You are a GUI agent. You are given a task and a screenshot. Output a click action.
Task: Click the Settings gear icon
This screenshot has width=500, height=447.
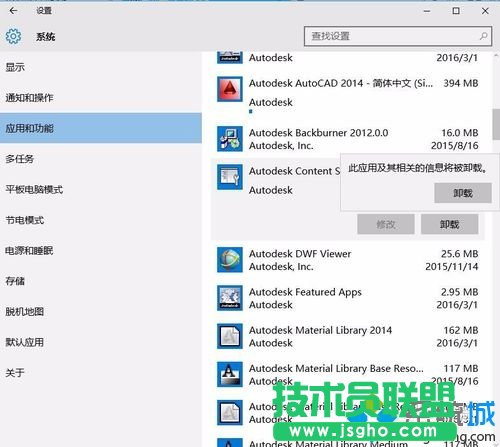tap(13, 36)
